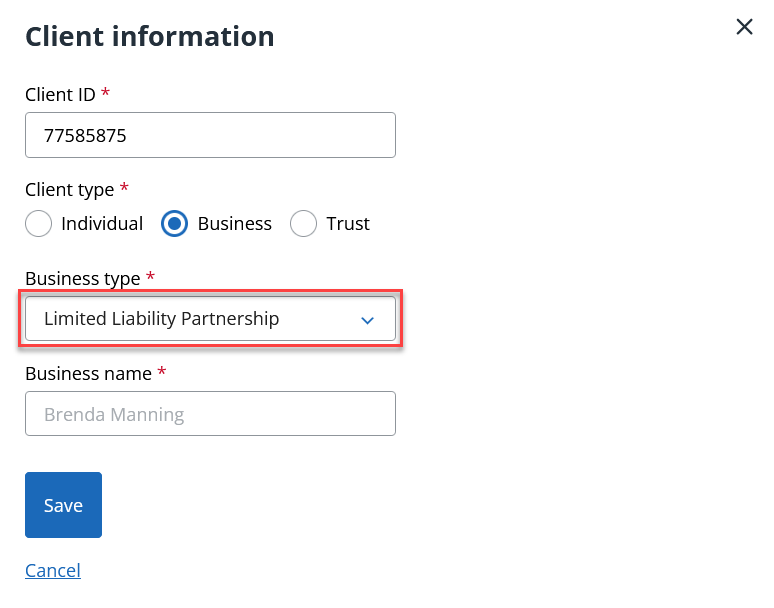The image size is (774, 608).
Task: Click the 77585875 value in Client ID
Action: 85,135
